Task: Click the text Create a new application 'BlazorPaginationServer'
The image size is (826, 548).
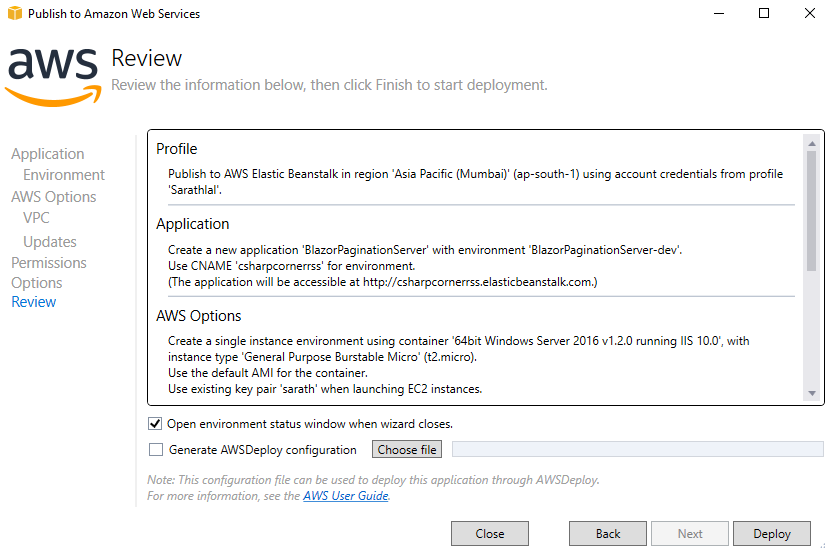Action: coord(299,250)
